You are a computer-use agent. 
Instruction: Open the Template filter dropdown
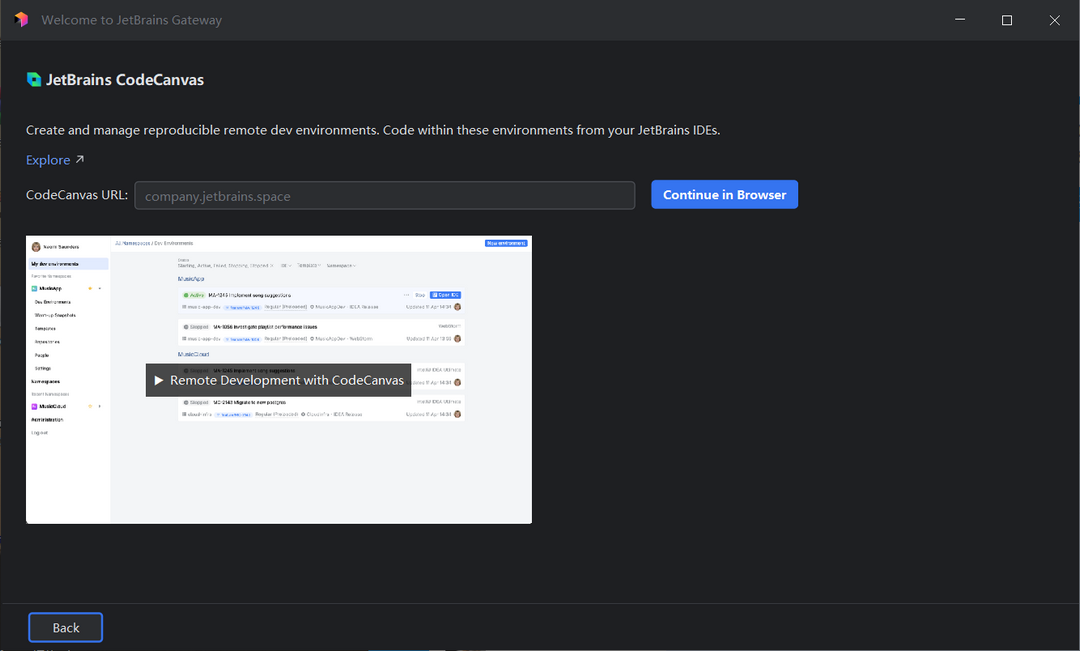click(x=308, y=265)
